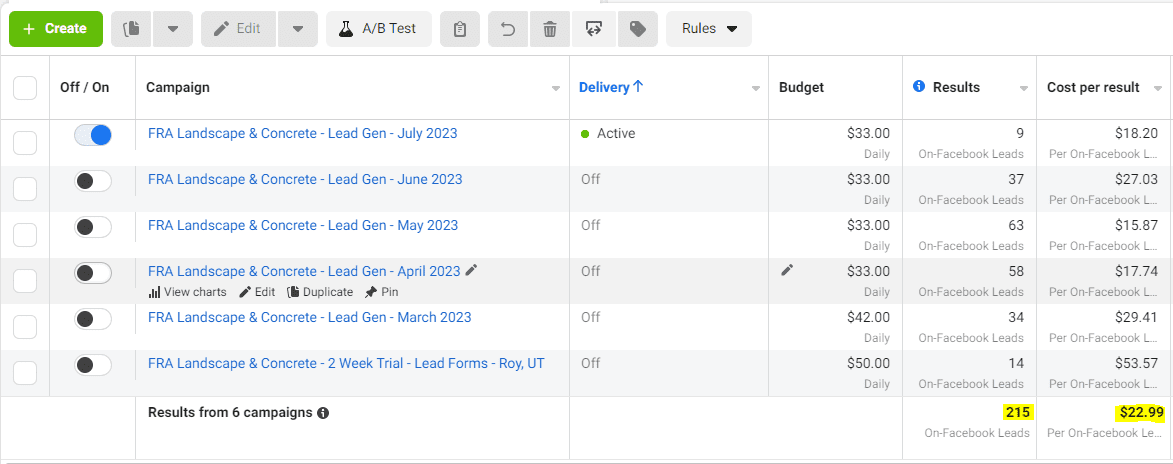Click the trash delete icon
This screenshot has width=1173, height=464.
(549, 29)
